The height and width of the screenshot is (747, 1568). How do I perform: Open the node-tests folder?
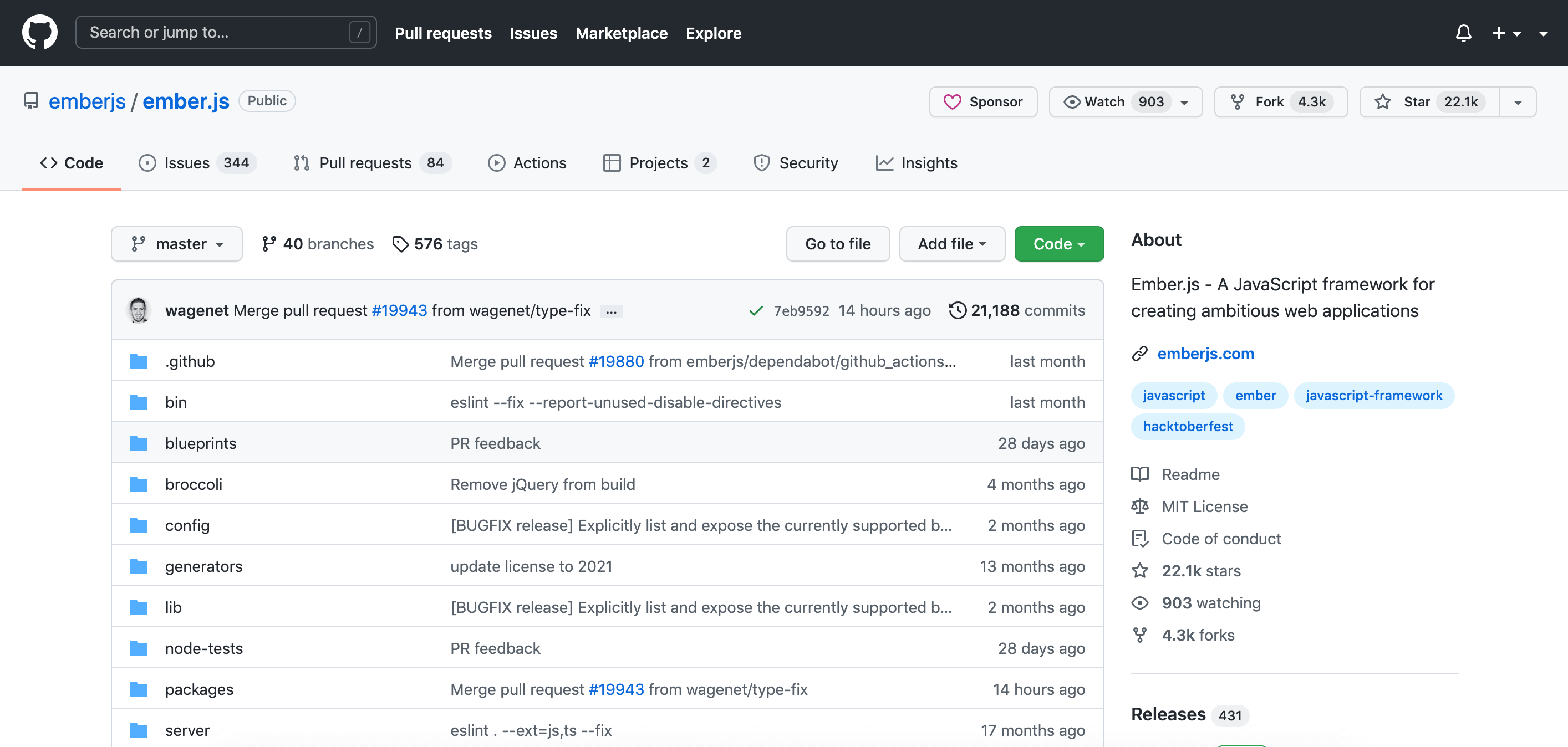tap(204, 648)
